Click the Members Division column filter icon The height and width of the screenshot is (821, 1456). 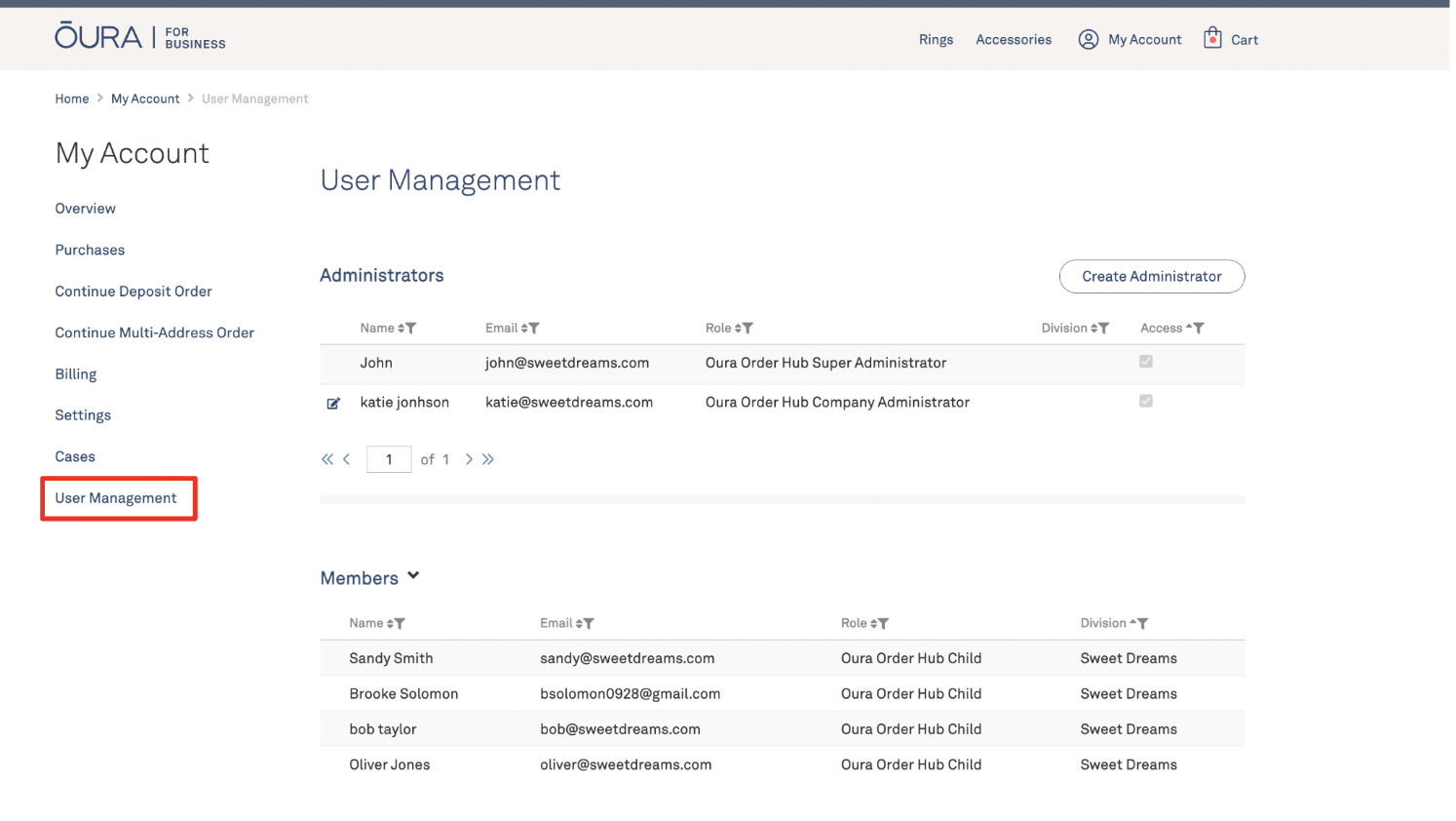pos(1142,624)
